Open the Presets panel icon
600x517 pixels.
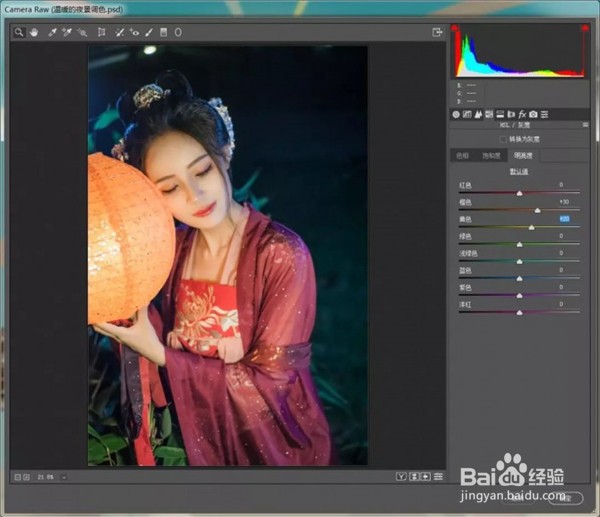[x=545, y=114]
